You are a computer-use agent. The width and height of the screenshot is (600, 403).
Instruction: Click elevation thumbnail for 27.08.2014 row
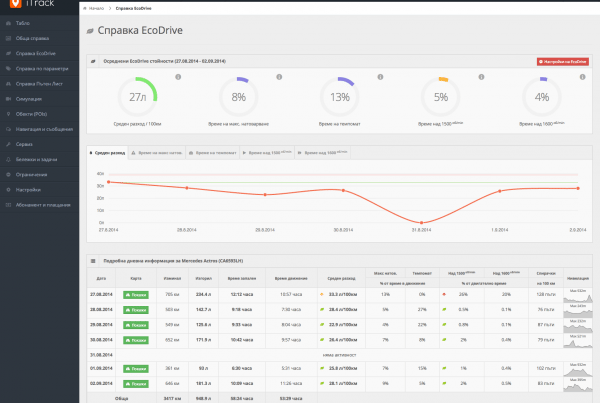tap(578, 295)
